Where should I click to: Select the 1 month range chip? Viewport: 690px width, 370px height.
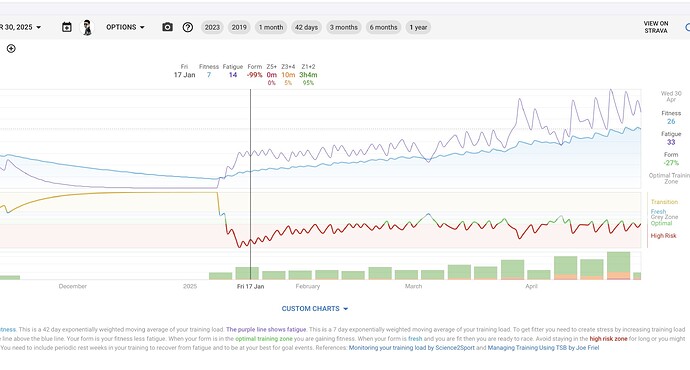(x=271, y=27)
